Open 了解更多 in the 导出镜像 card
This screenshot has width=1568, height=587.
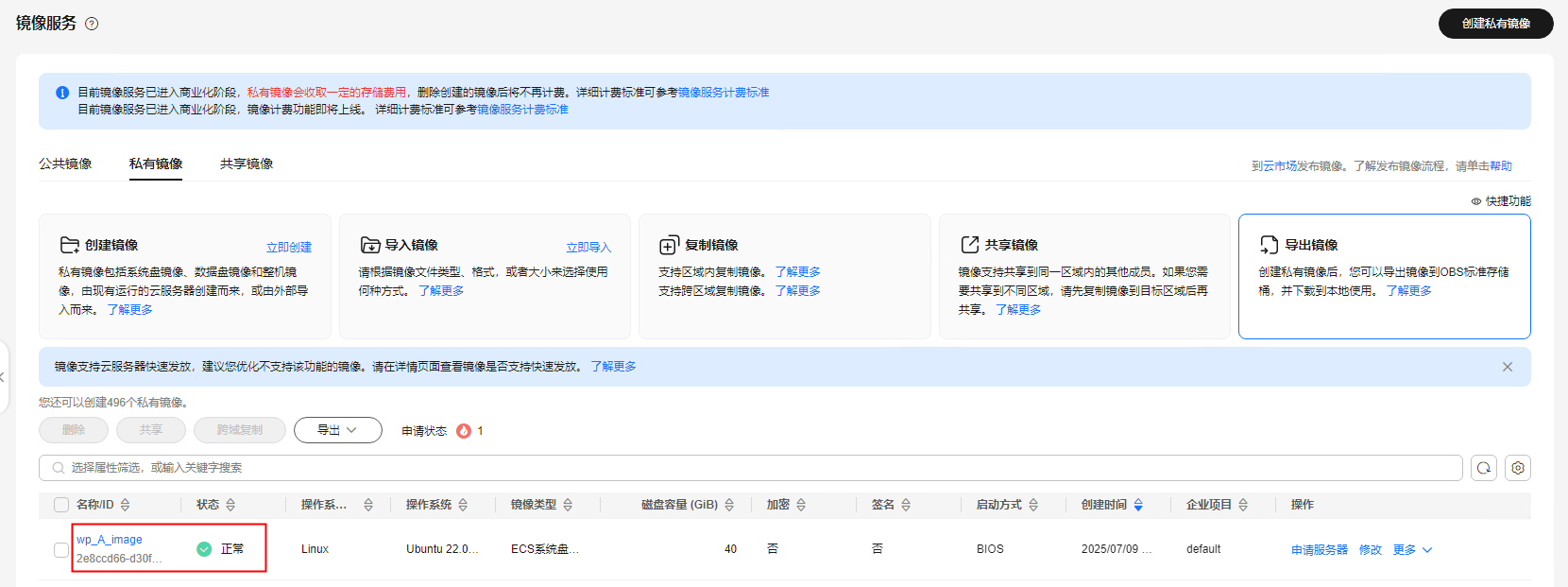click(x=1408, y=291)
